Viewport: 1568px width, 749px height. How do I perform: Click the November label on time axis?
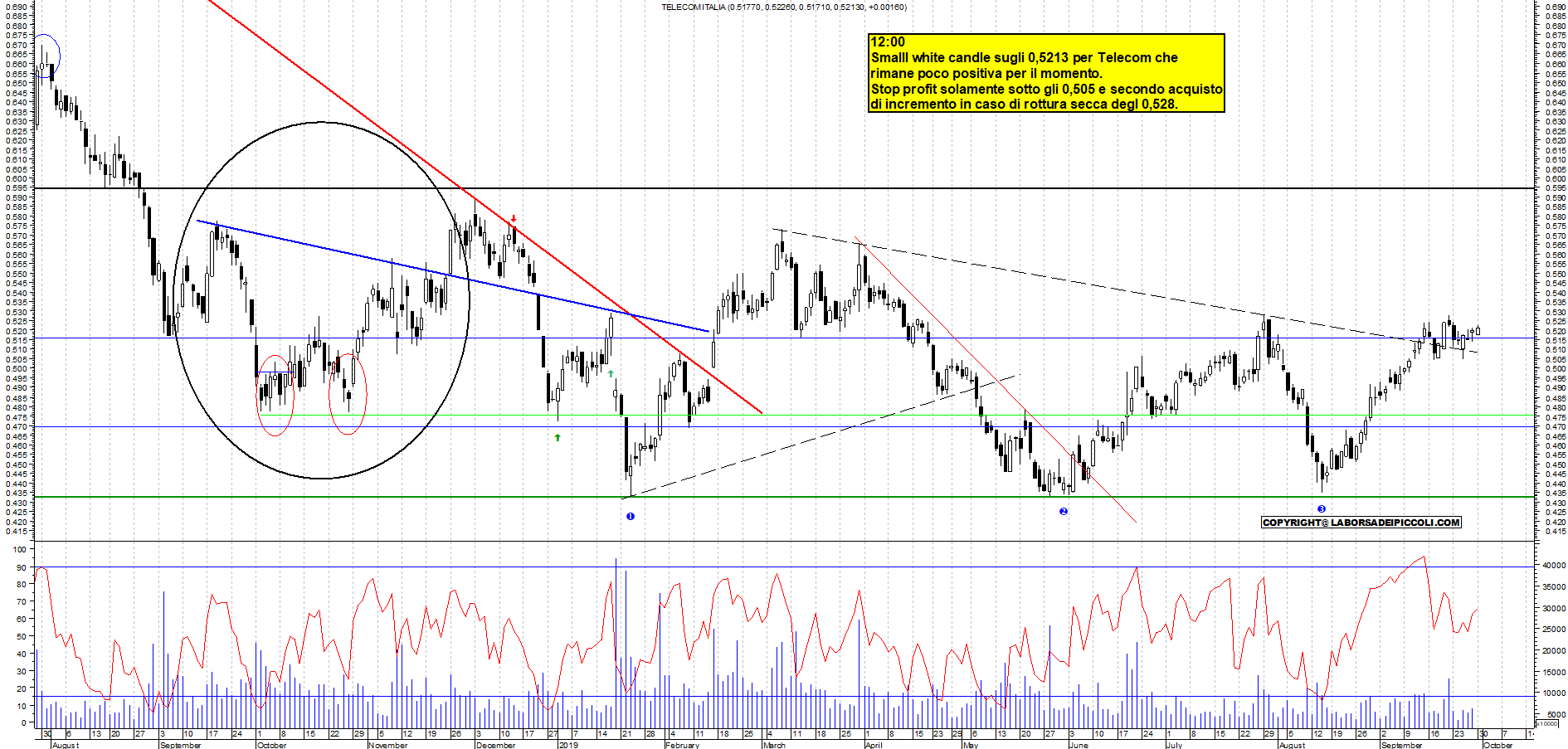pyautogui.click(x=387, y=745)
